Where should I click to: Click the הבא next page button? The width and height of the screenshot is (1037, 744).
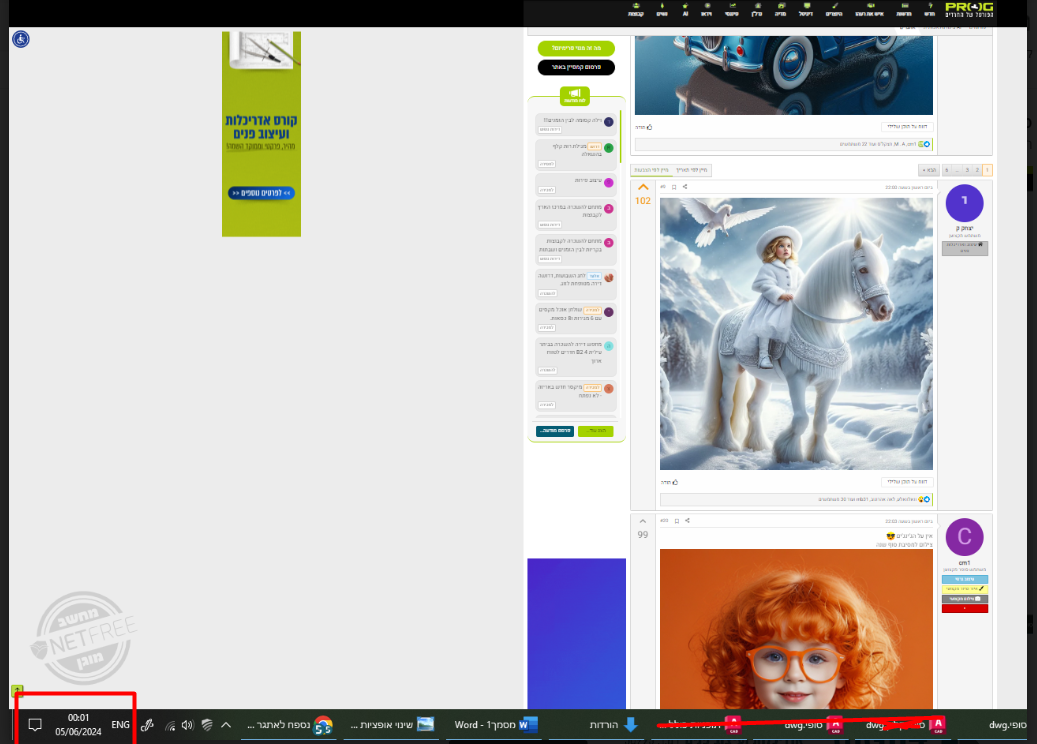click(929, 170)
